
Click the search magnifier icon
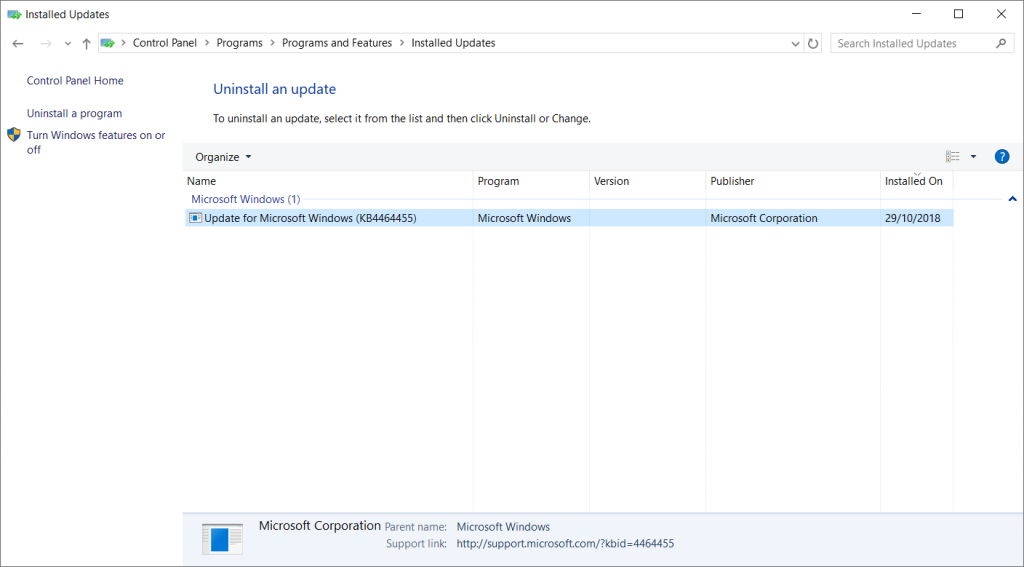(1001, 44)
